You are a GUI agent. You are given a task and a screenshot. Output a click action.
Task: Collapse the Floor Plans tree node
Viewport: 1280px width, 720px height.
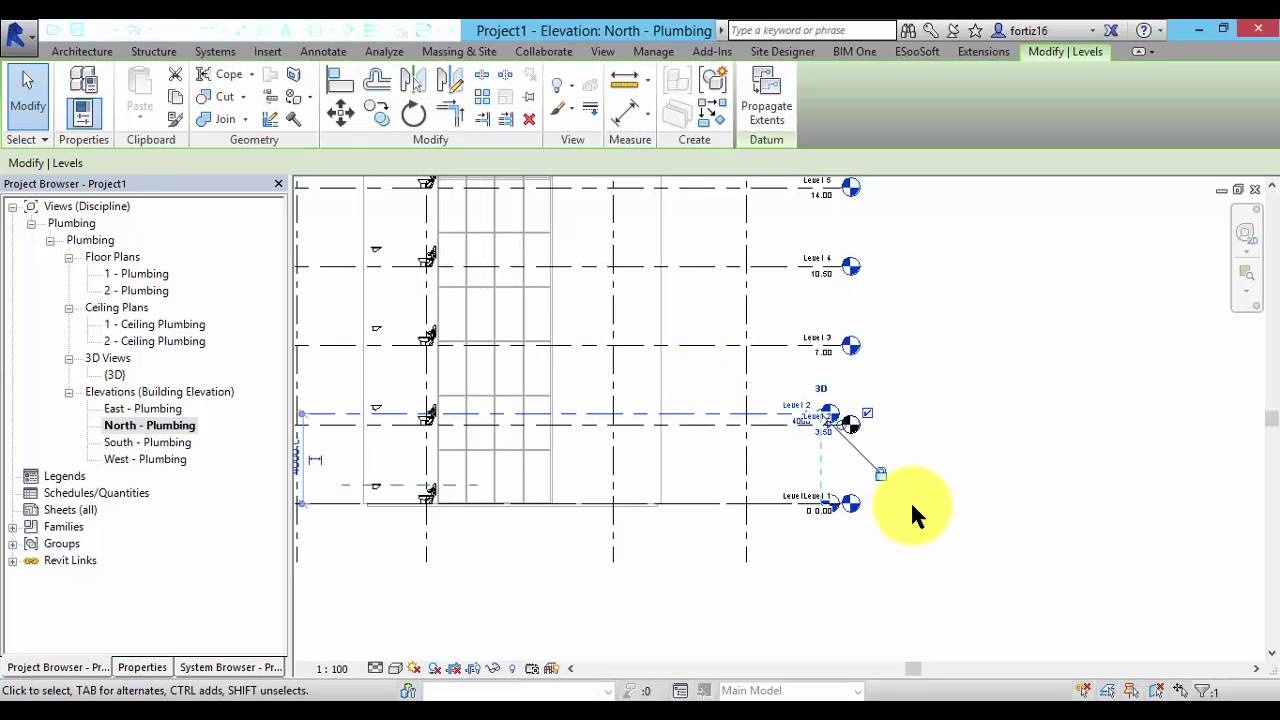coord(69,257)
